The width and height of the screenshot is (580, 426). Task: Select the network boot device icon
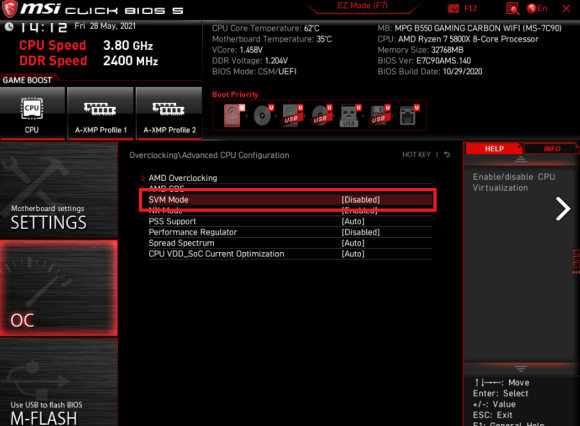click(409, 115)
